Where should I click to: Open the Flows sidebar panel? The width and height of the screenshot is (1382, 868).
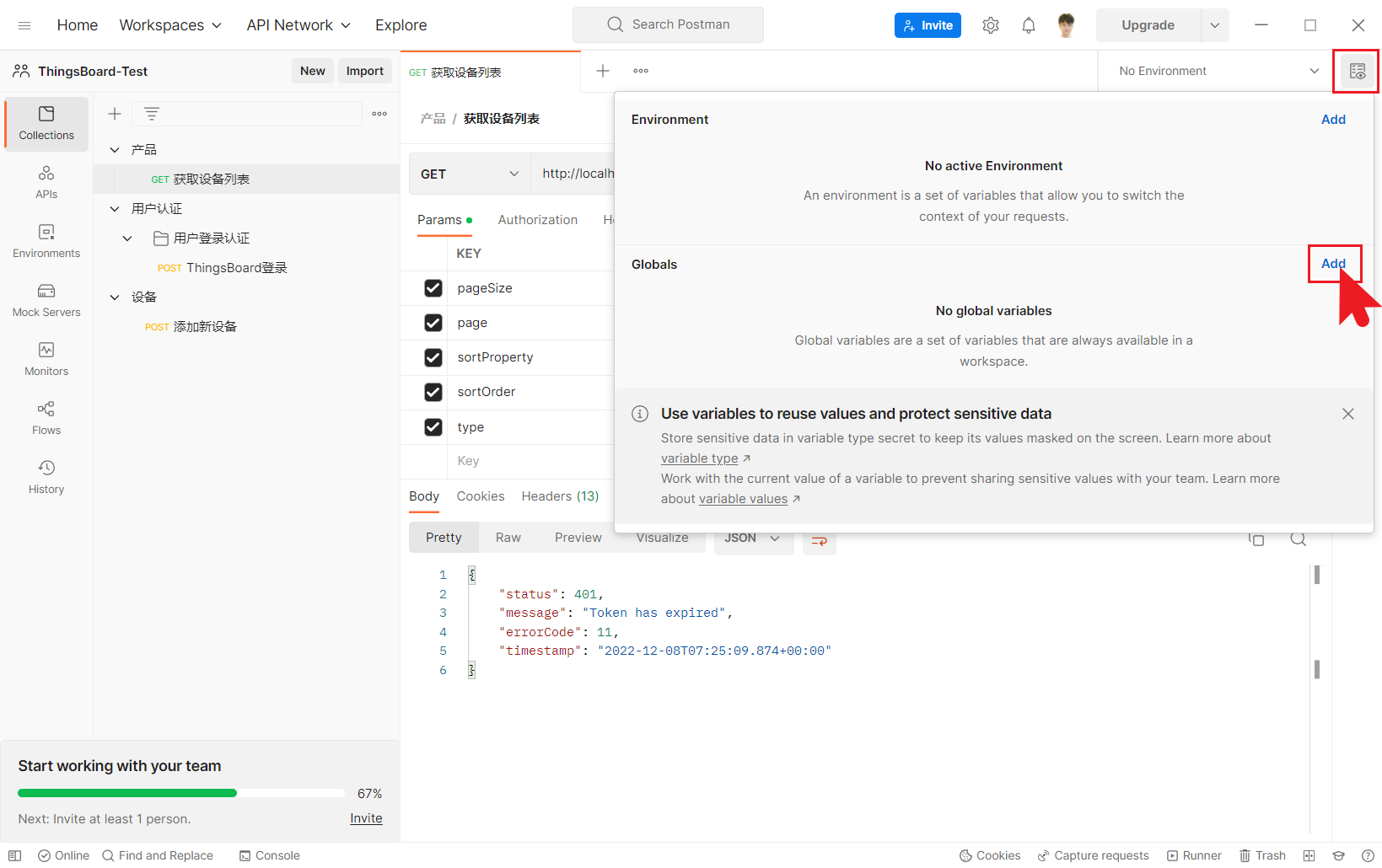click(x=46, y=419)
